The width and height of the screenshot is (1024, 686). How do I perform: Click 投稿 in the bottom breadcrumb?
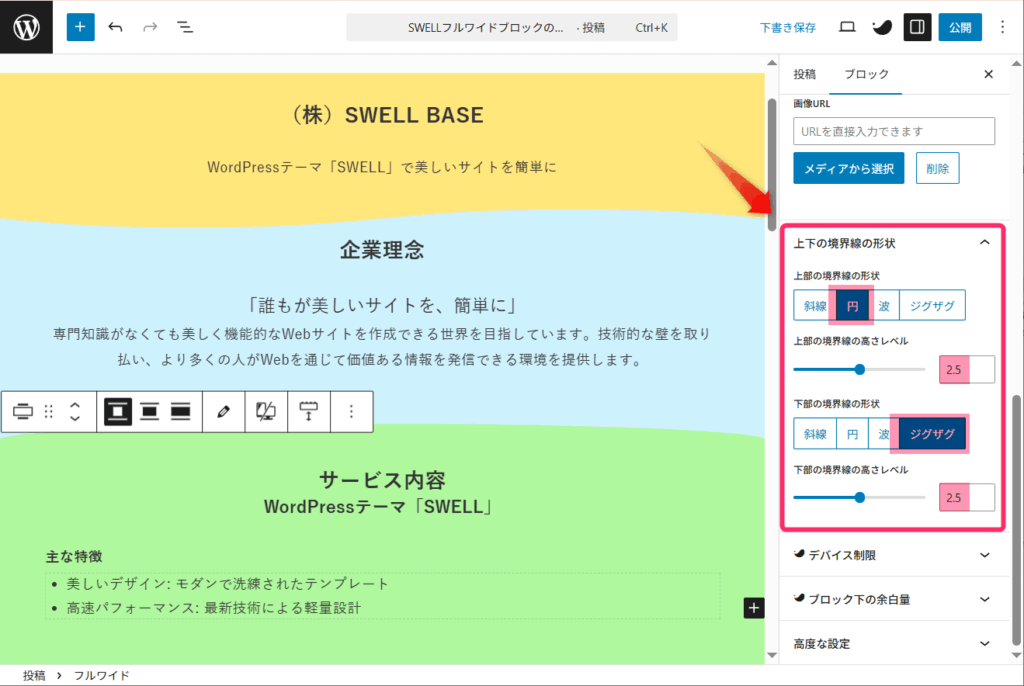pyautogui.click(x=34, y=676)
